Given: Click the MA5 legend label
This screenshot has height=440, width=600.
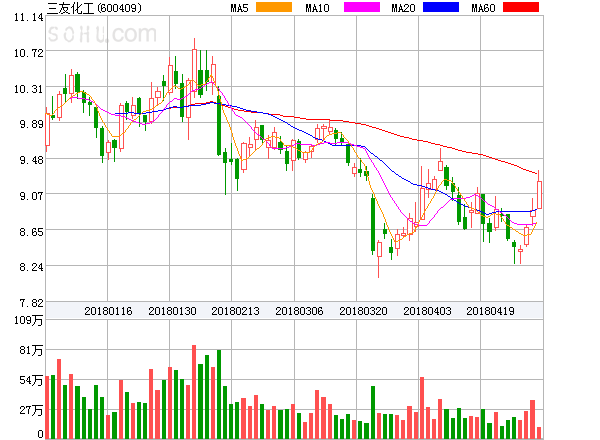Looking at the screenshot, I should (x=239, y=8).
